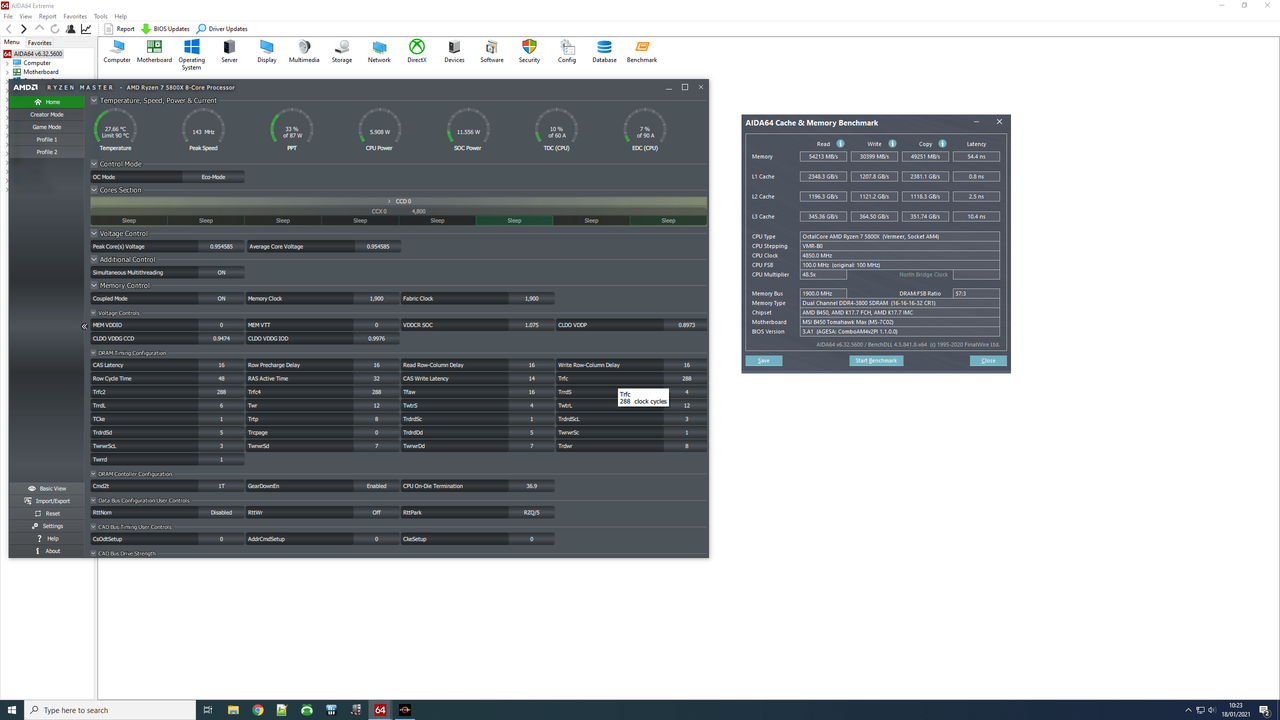Open the Operating System icon in AIDA64
Image resolution: width=1280 pixels, height=720 pixels.
click(192, 55)
